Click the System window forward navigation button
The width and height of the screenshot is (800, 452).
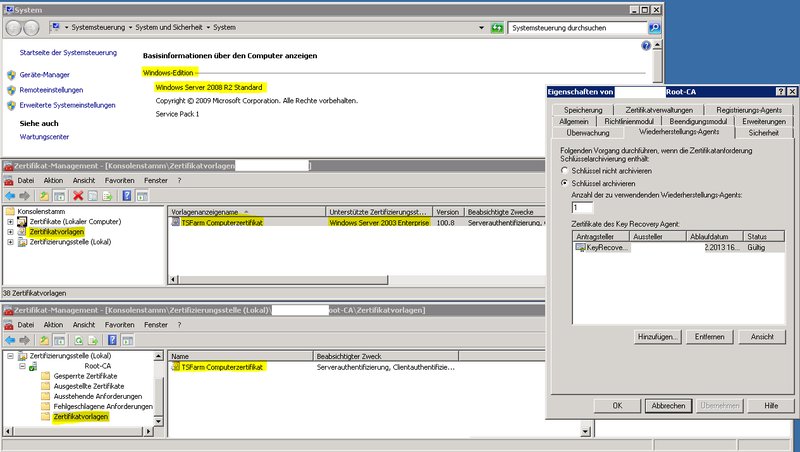(31, 28)
